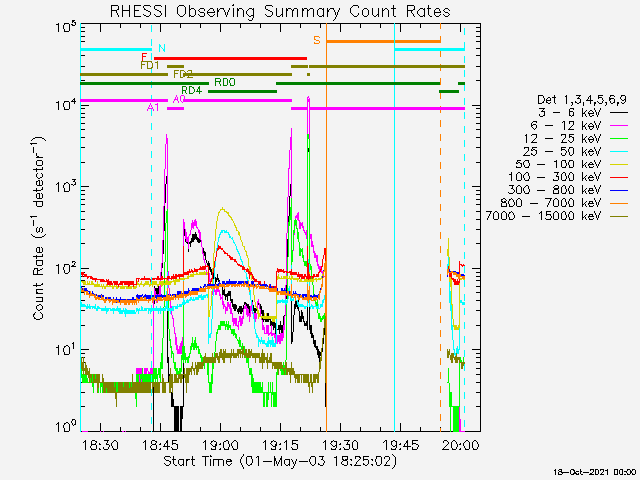Viewport: 640px width, 480px height.
Task: Click the yellow 50-100 keV peak at 19:00
Action: coord(222,209)
